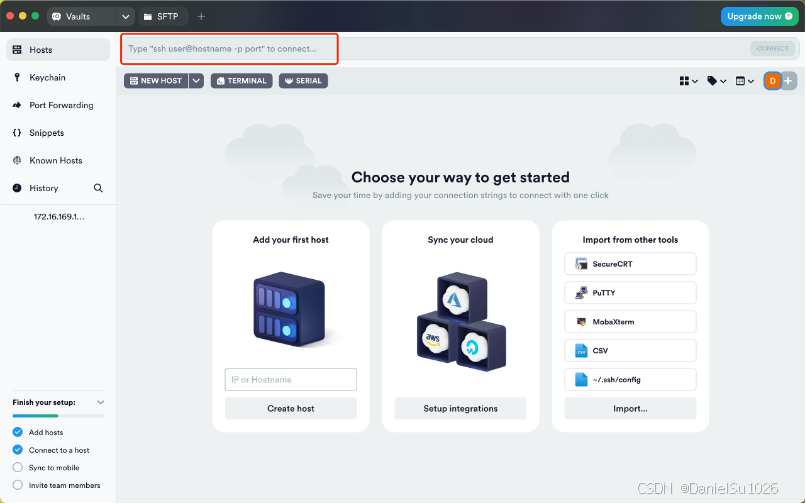Import hosts from SecureCRT
The image size is (806, 504).
[x=630, y=264]
